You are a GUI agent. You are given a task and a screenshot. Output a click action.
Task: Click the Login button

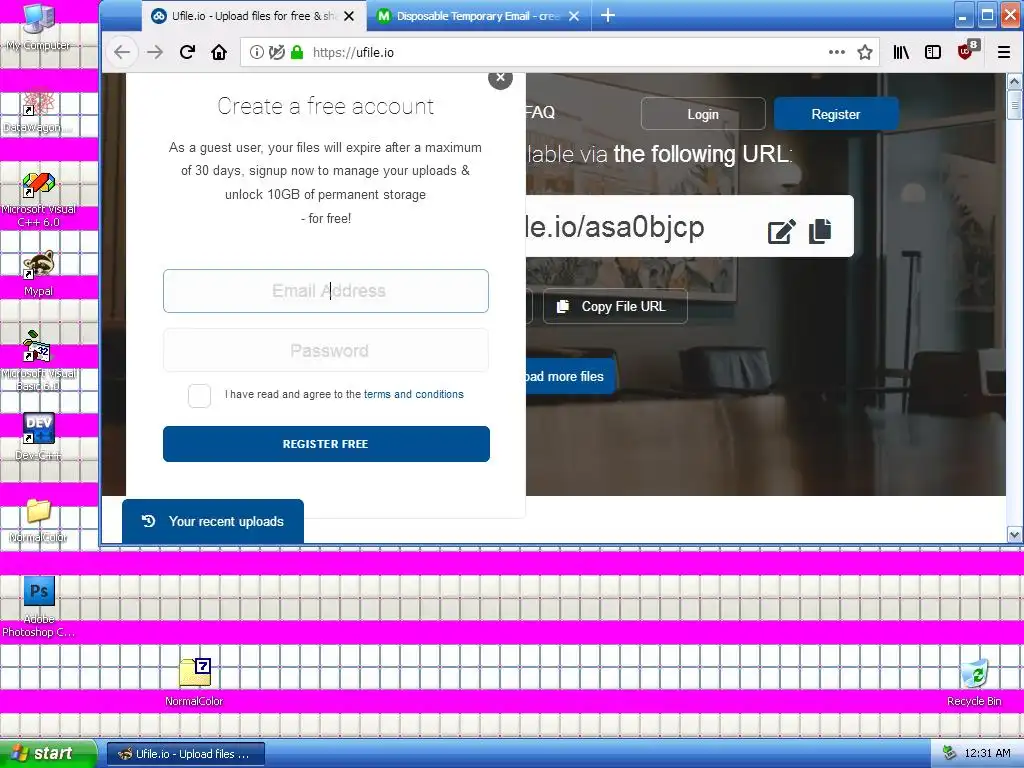click(x=703, y=114)
